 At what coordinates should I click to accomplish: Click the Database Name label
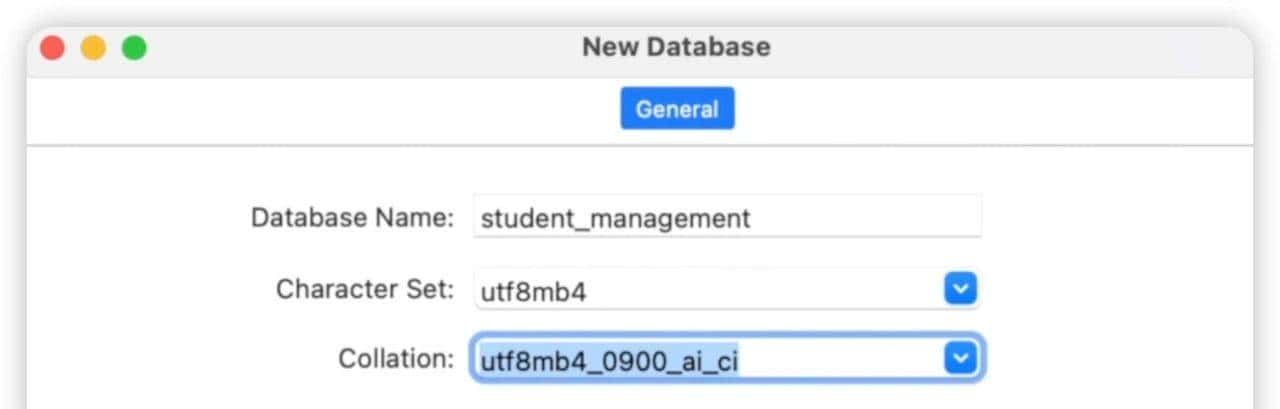click(352, 217)
